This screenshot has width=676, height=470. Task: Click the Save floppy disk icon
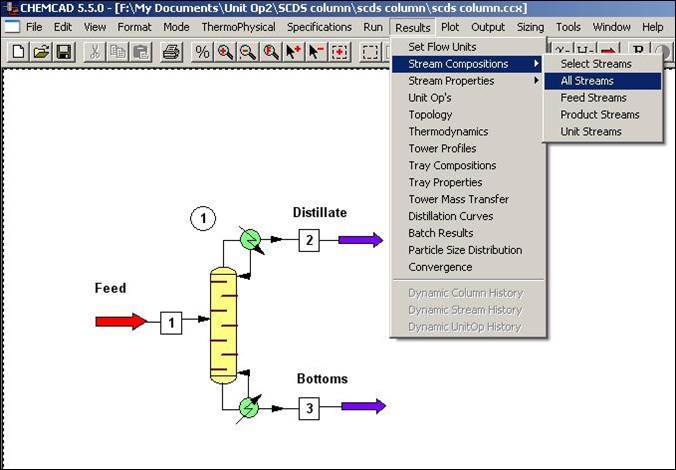click(64, 52)
